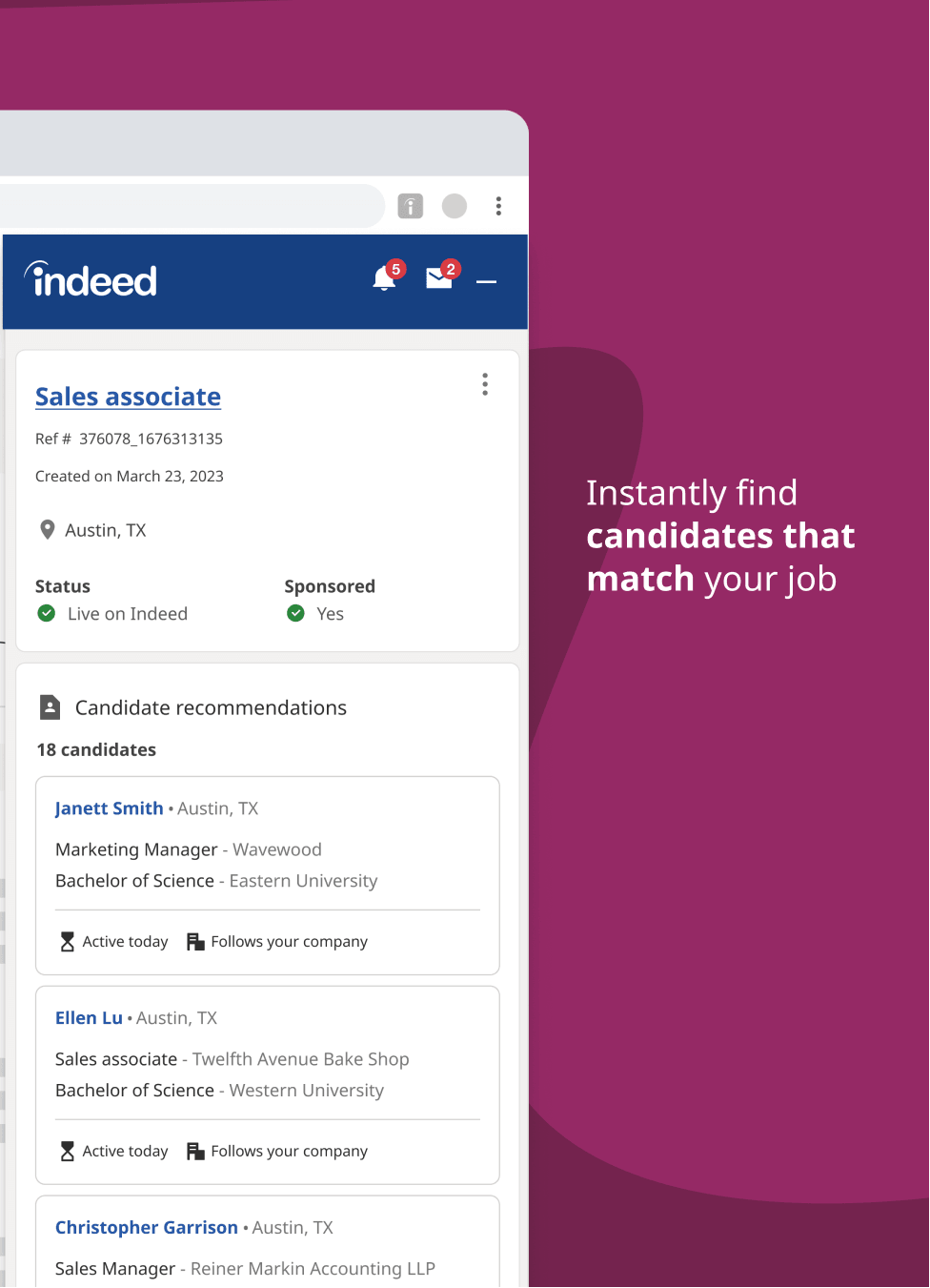Viewport: 930px width, 1288px height.
Task: Click the green check next to Live on Indeed
Action: pos(46,613)
